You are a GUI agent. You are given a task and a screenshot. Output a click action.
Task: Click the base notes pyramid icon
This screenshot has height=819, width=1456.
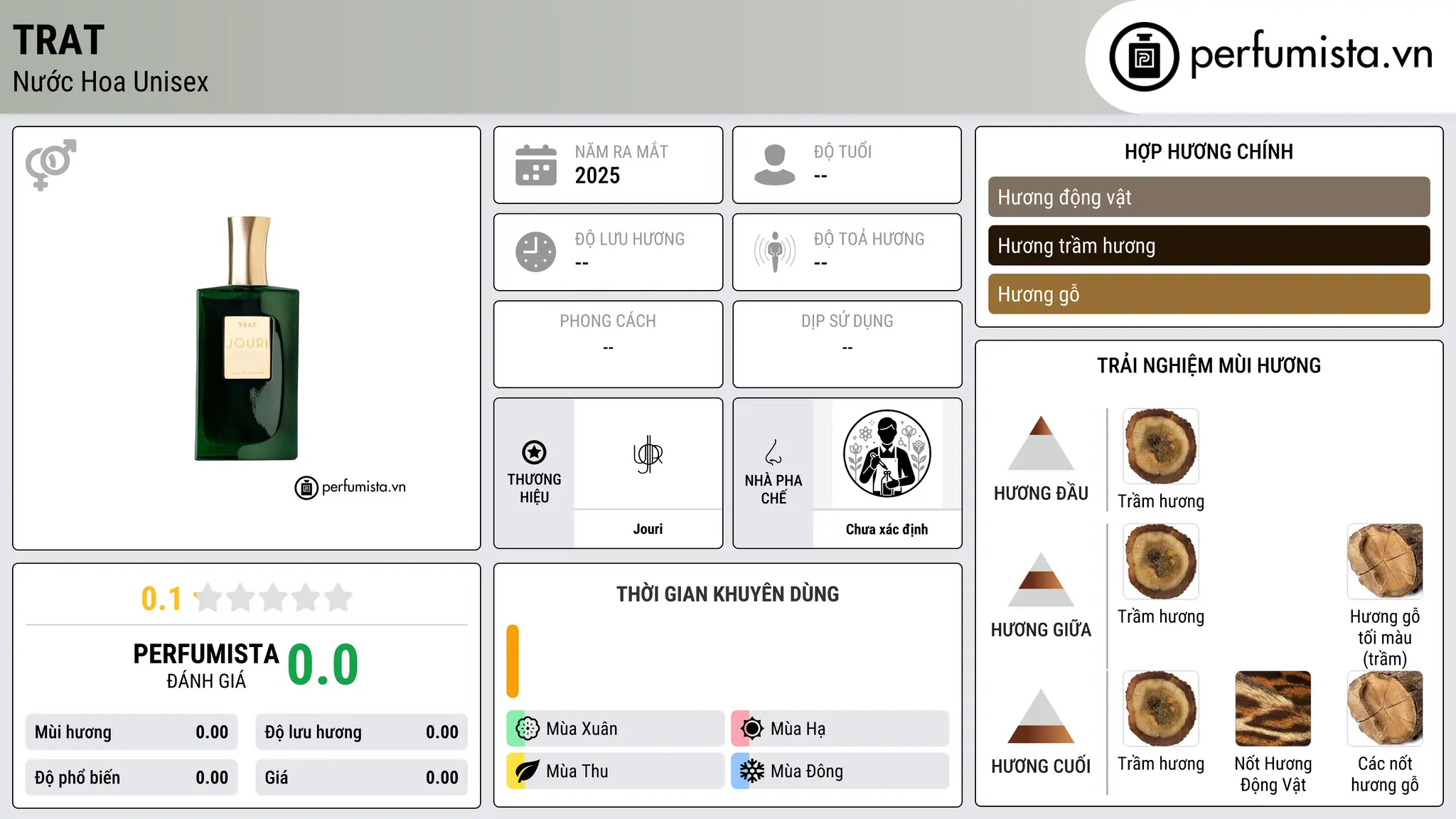click(1041, 716)
